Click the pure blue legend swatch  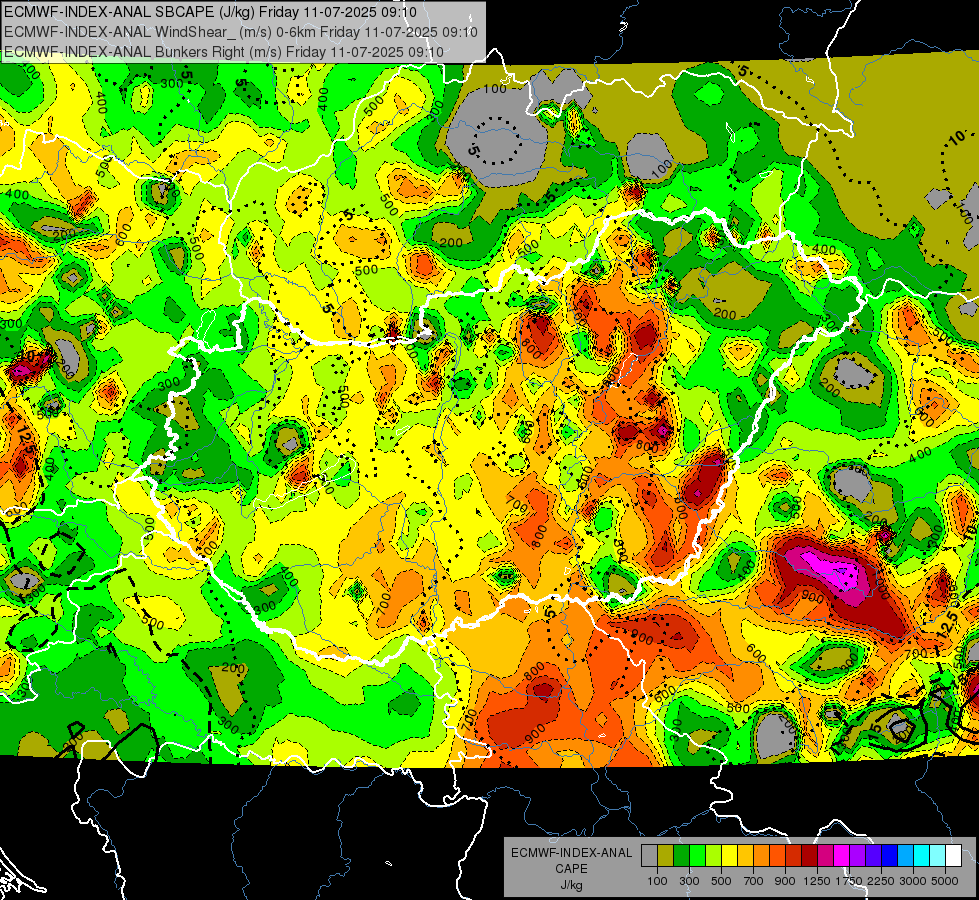890,856
